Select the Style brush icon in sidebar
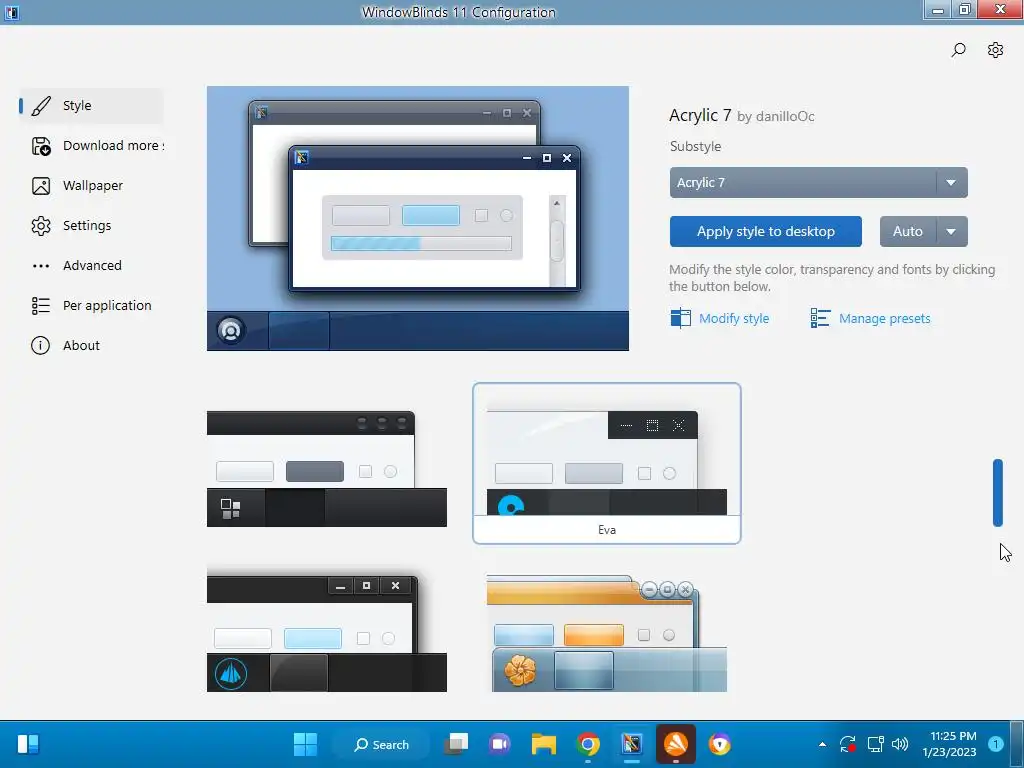Screen dimensions: 1024x768 click(41, 106)
